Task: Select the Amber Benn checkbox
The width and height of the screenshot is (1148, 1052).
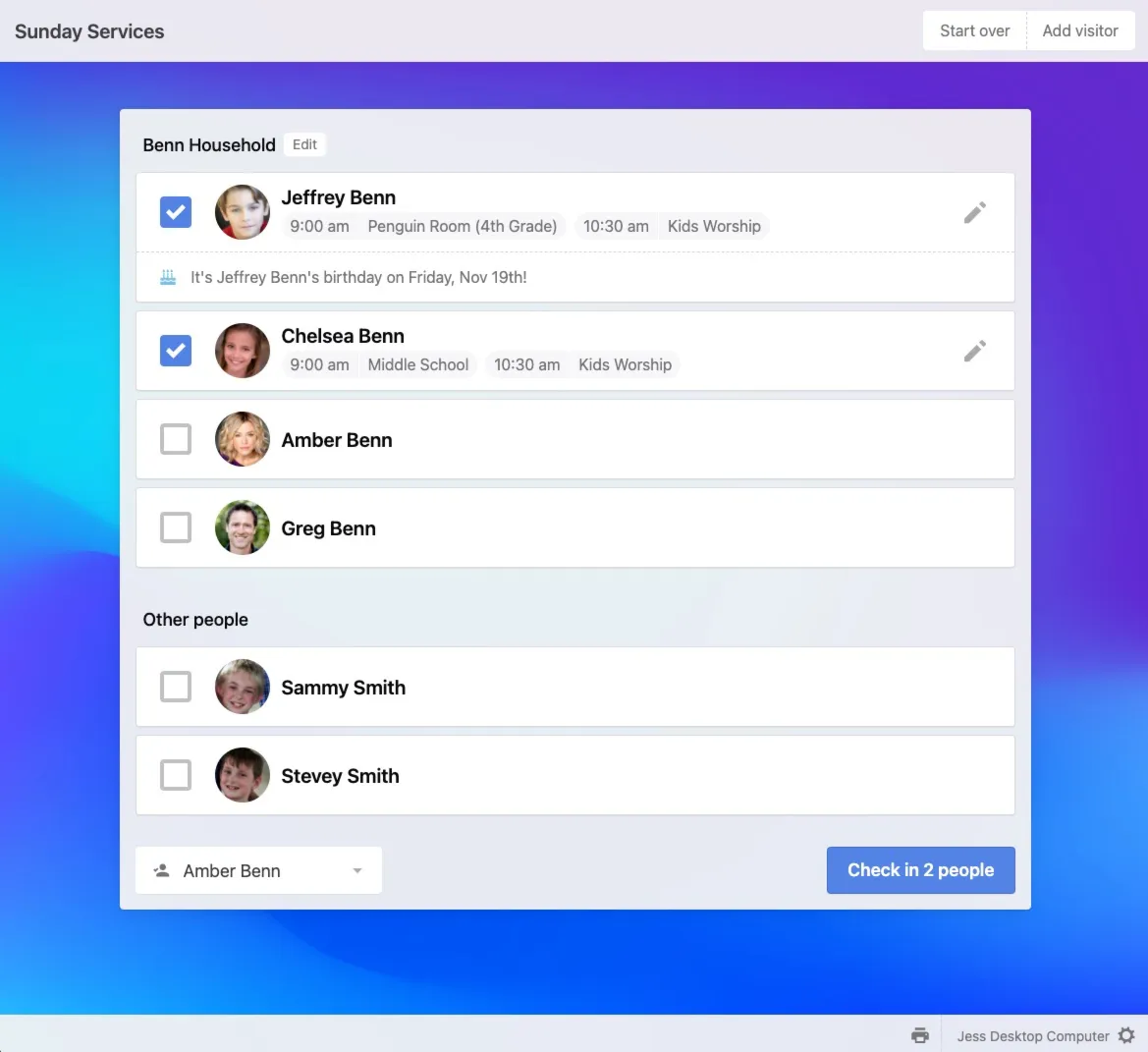Action: (176, 439)
